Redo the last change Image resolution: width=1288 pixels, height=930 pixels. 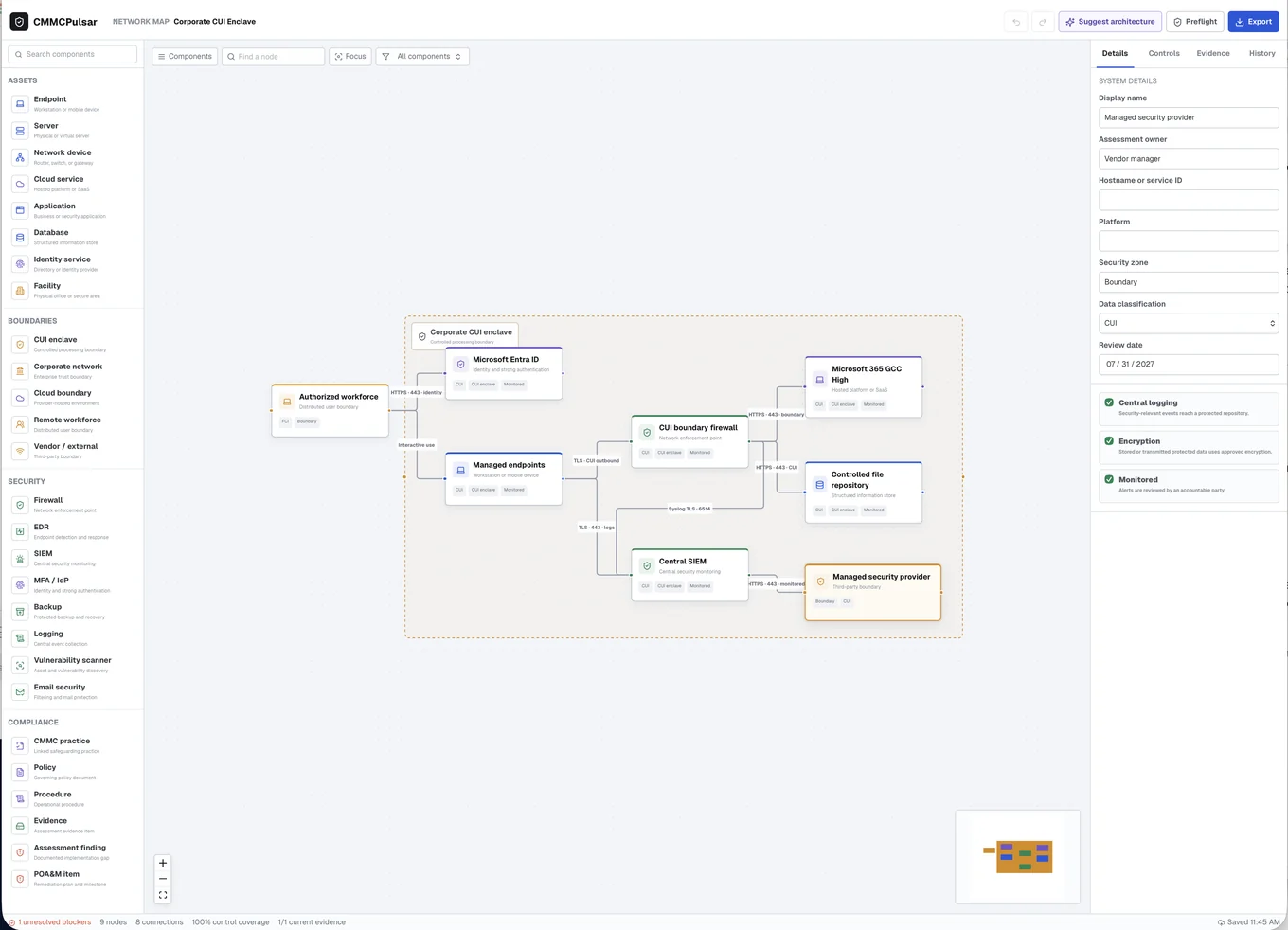1043,22
